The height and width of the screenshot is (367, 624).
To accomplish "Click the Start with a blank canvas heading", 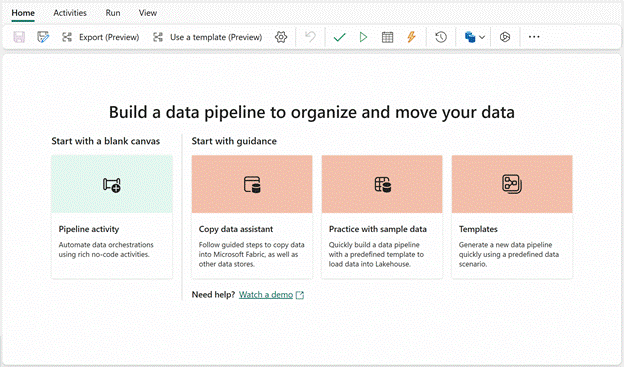I will pyautogui.click(x=105, y=141).
